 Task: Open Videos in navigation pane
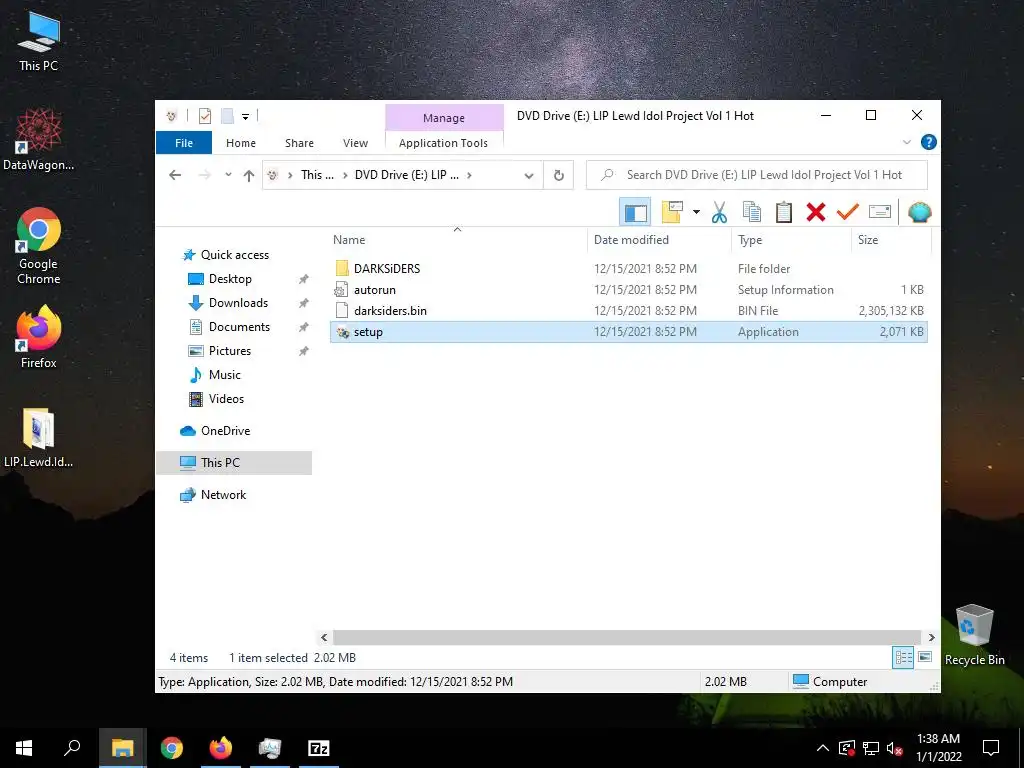pyautogui.click(x=226, y=399)
